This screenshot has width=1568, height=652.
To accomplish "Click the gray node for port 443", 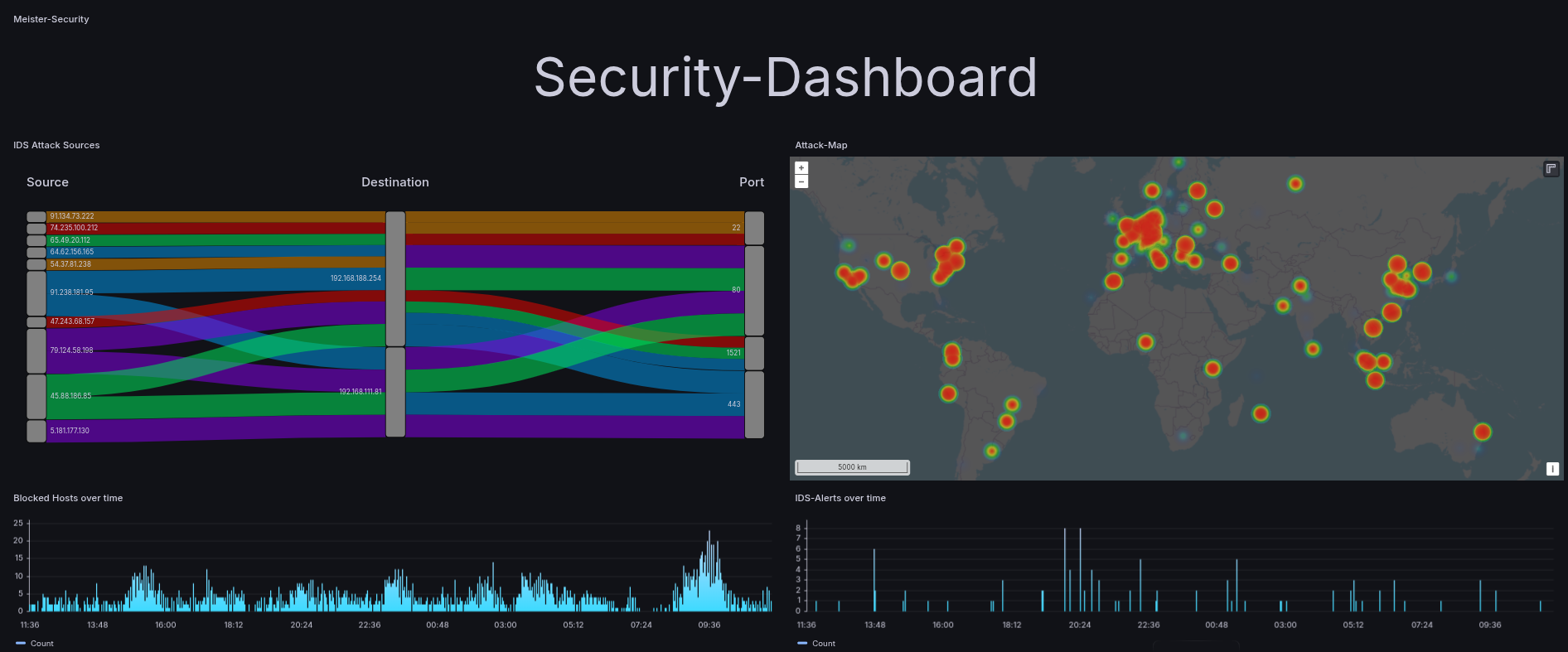I will click(754, 404).
